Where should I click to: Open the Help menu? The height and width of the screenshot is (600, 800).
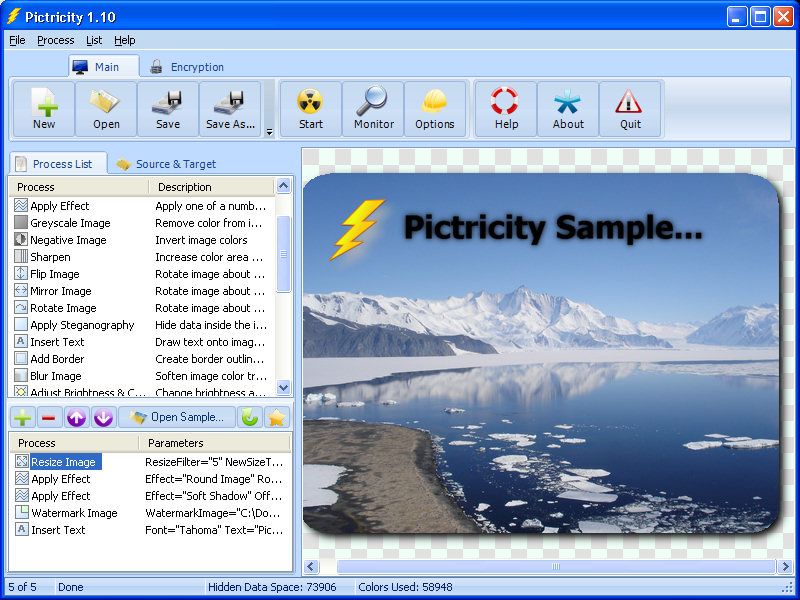point(124,40)
